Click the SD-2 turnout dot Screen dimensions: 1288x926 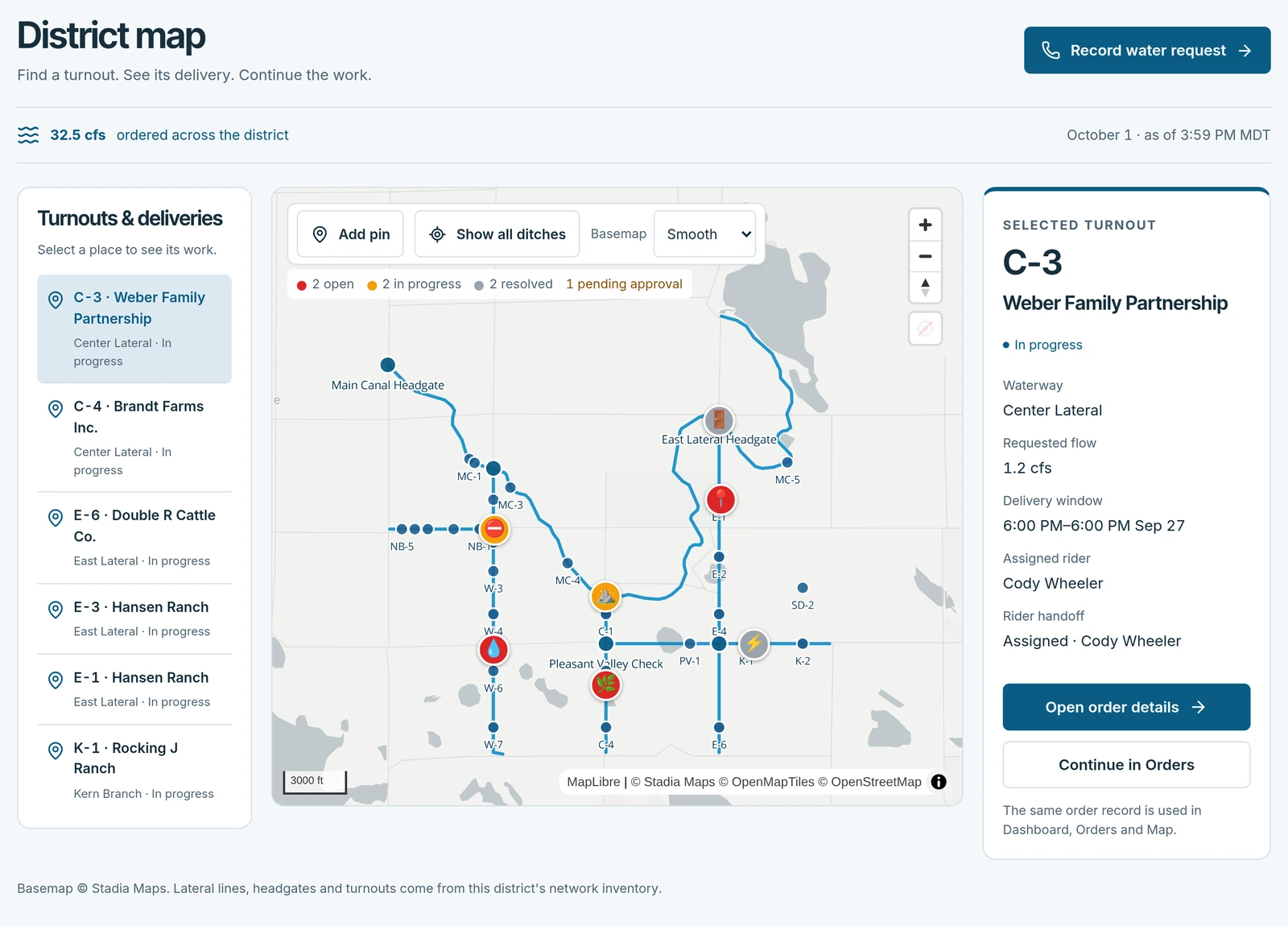pos(803,588)
